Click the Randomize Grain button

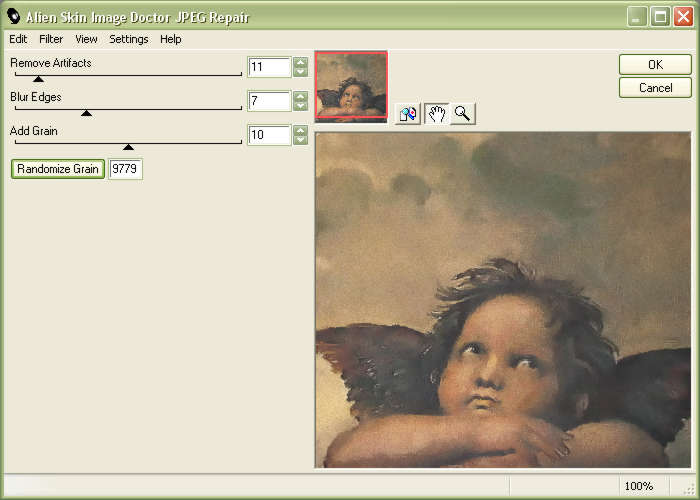58,169
